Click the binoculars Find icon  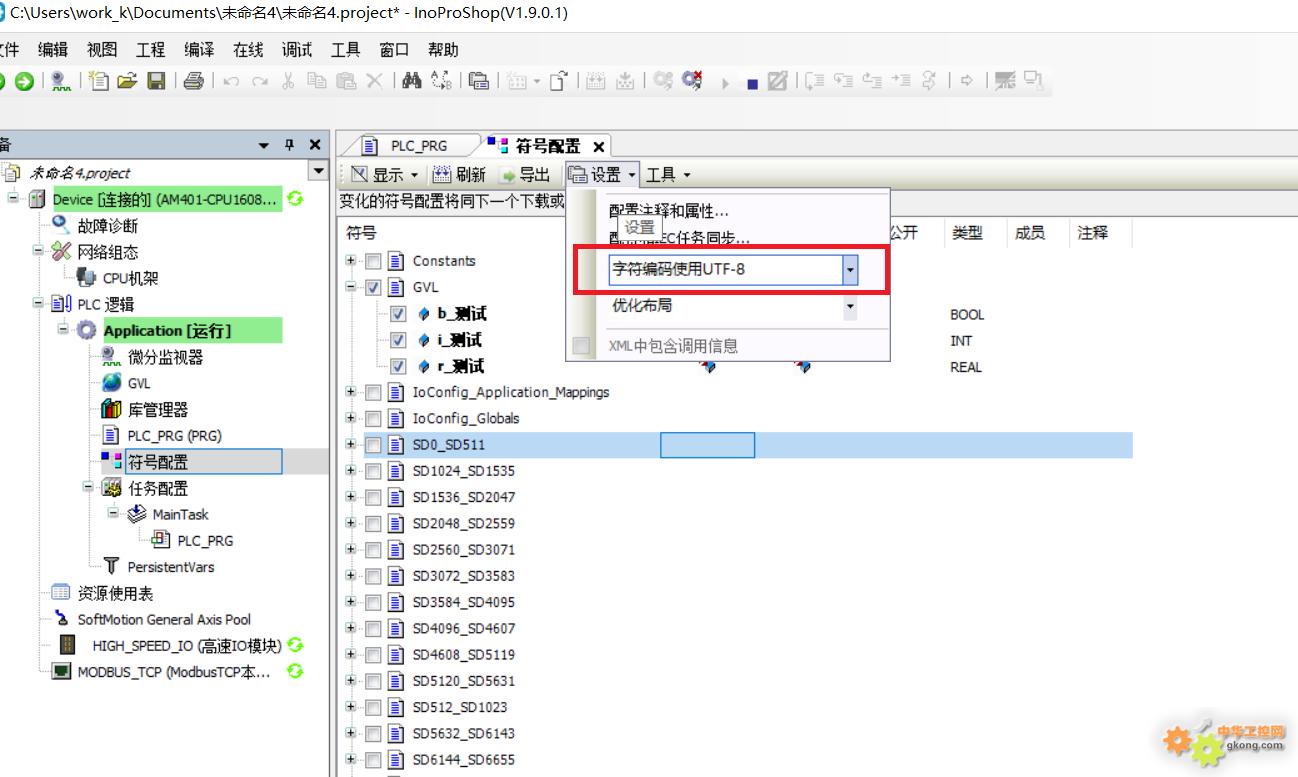412,82
